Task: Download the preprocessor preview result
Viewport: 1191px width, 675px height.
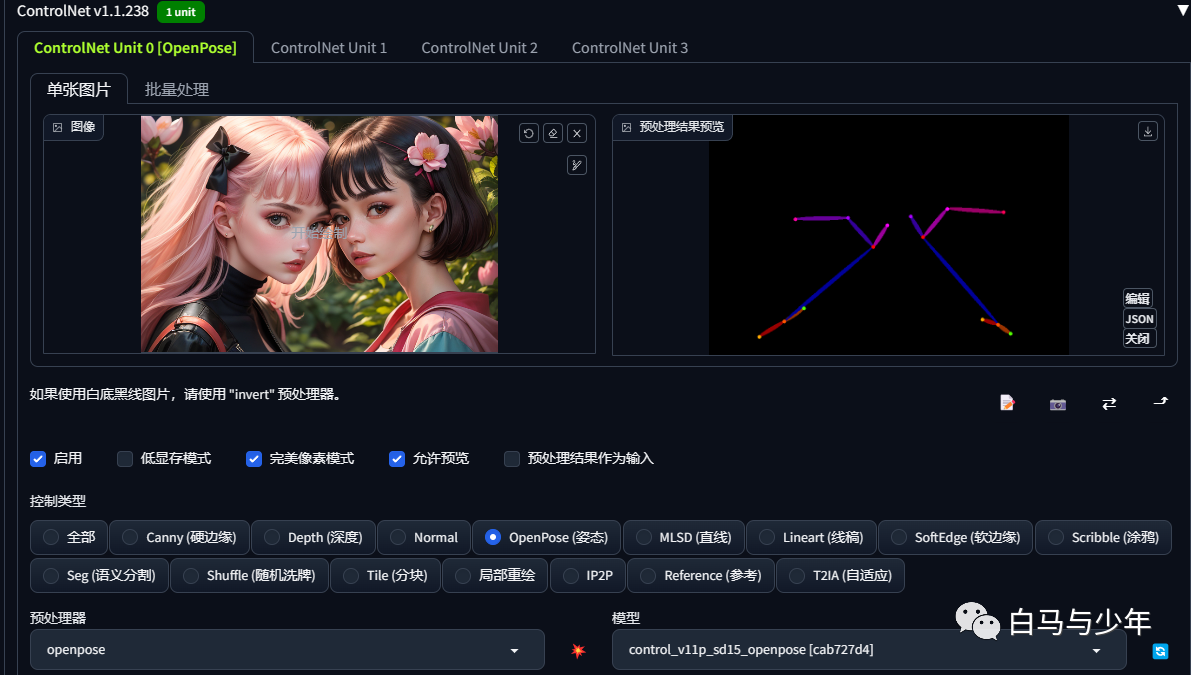Action: 1148,131
